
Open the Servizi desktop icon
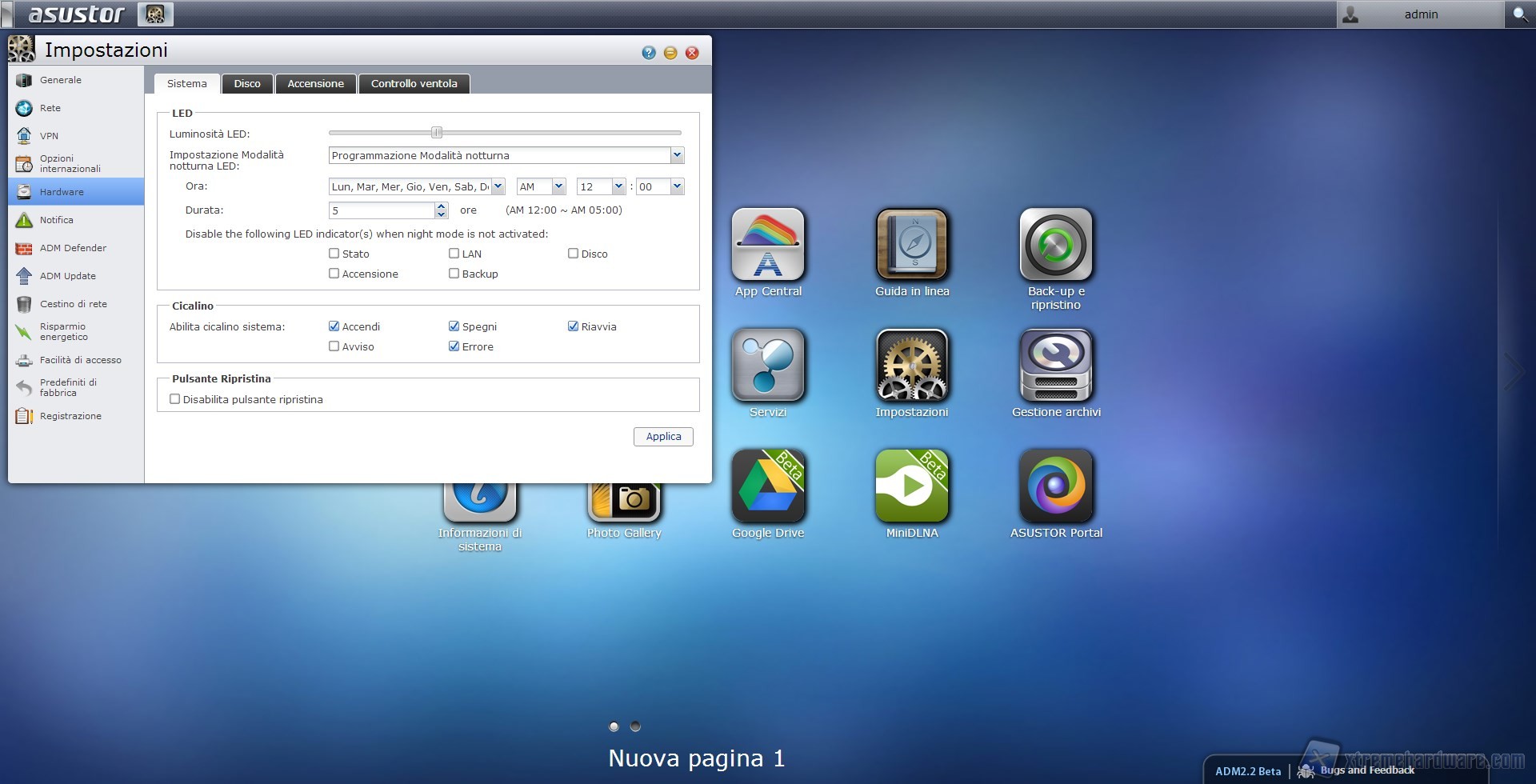pyautogui.click(x=768, y=365)
